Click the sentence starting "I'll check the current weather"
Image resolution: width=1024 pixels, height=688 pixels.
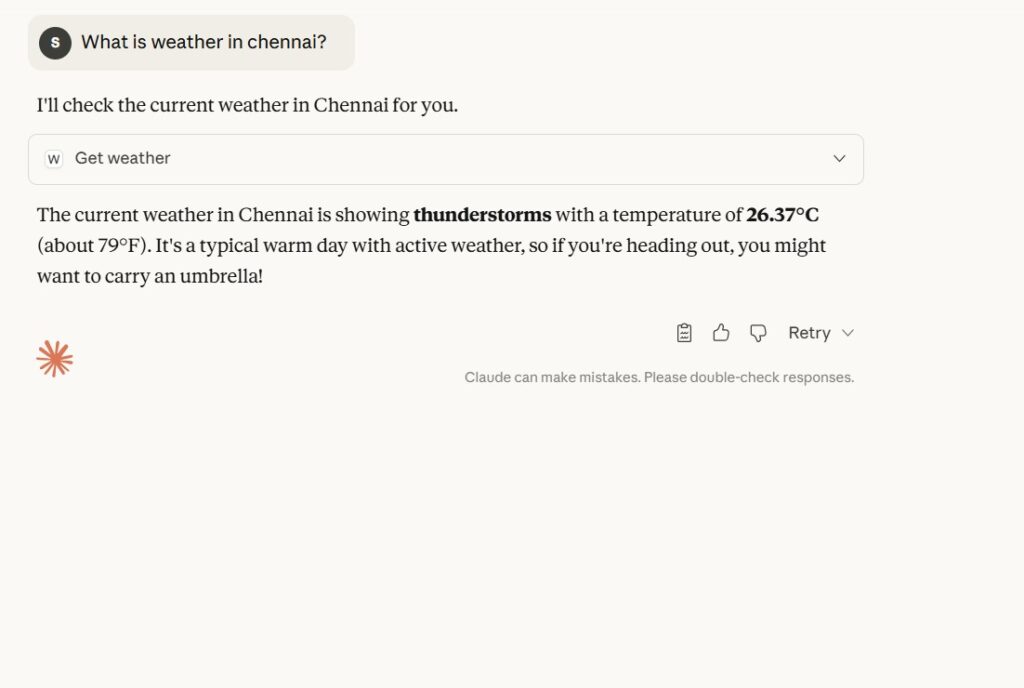point(247,105)
